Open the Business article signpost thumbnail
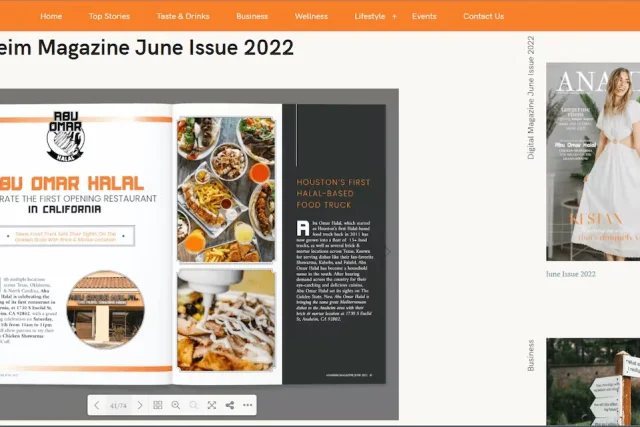Screen dimensions: 640x427 593,382
